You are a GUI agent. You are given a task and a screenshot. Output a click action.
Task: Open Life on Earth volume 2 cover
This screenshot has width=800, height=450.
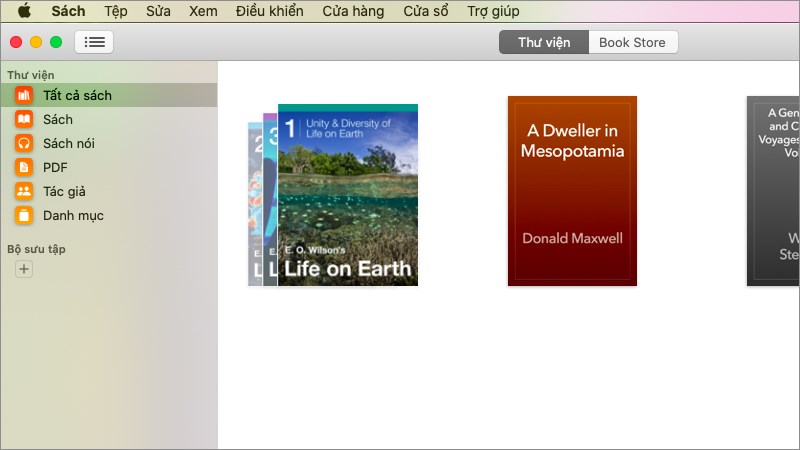[255, 204]
